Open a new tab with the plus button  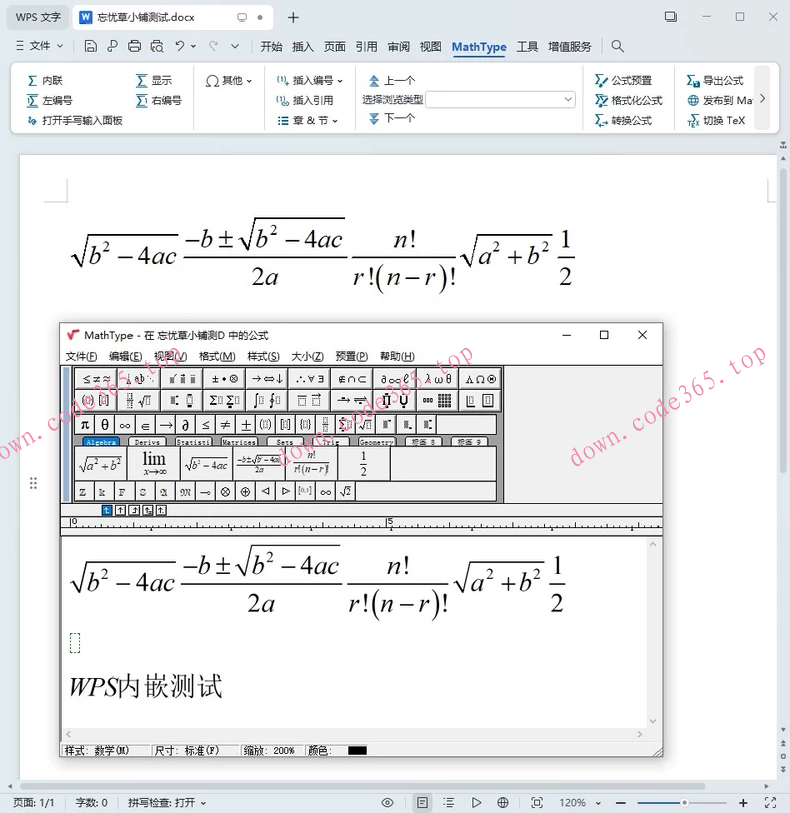[293, 18]
